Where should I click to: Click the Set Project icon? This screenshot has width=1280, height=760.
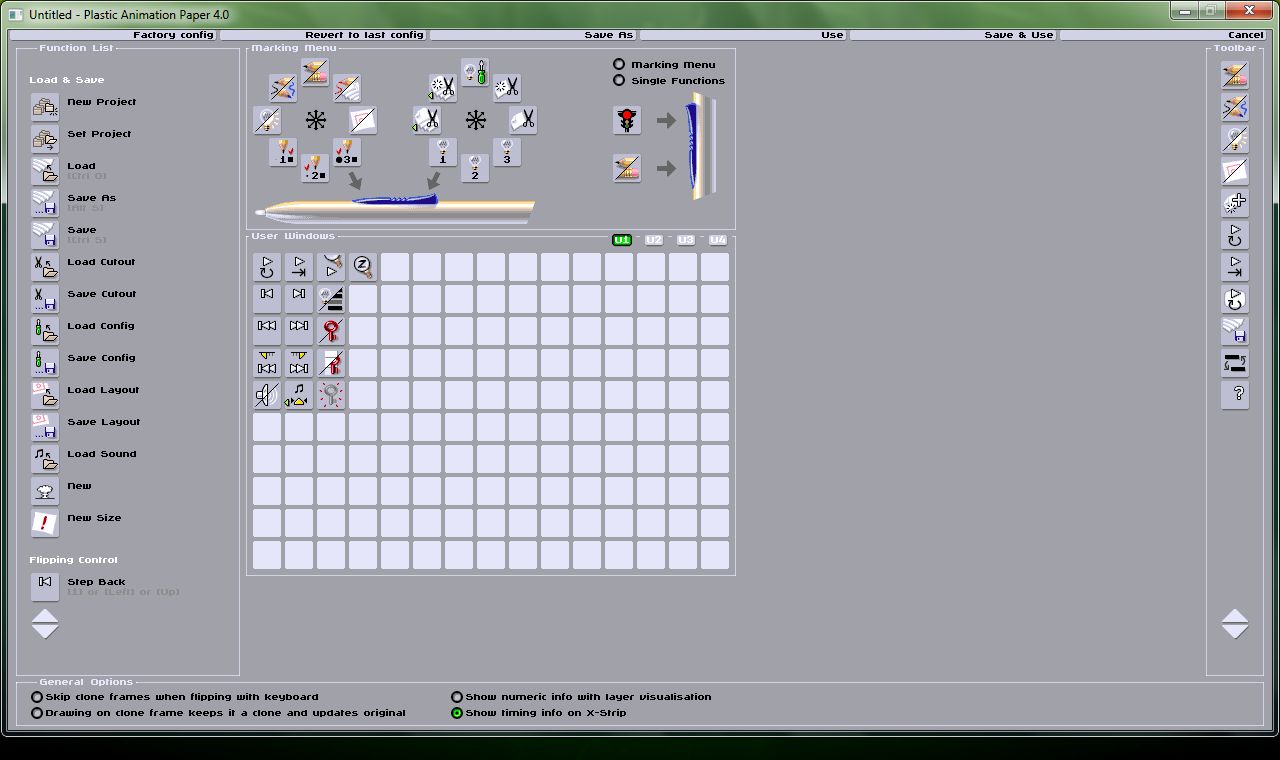[x=45, y=139]
